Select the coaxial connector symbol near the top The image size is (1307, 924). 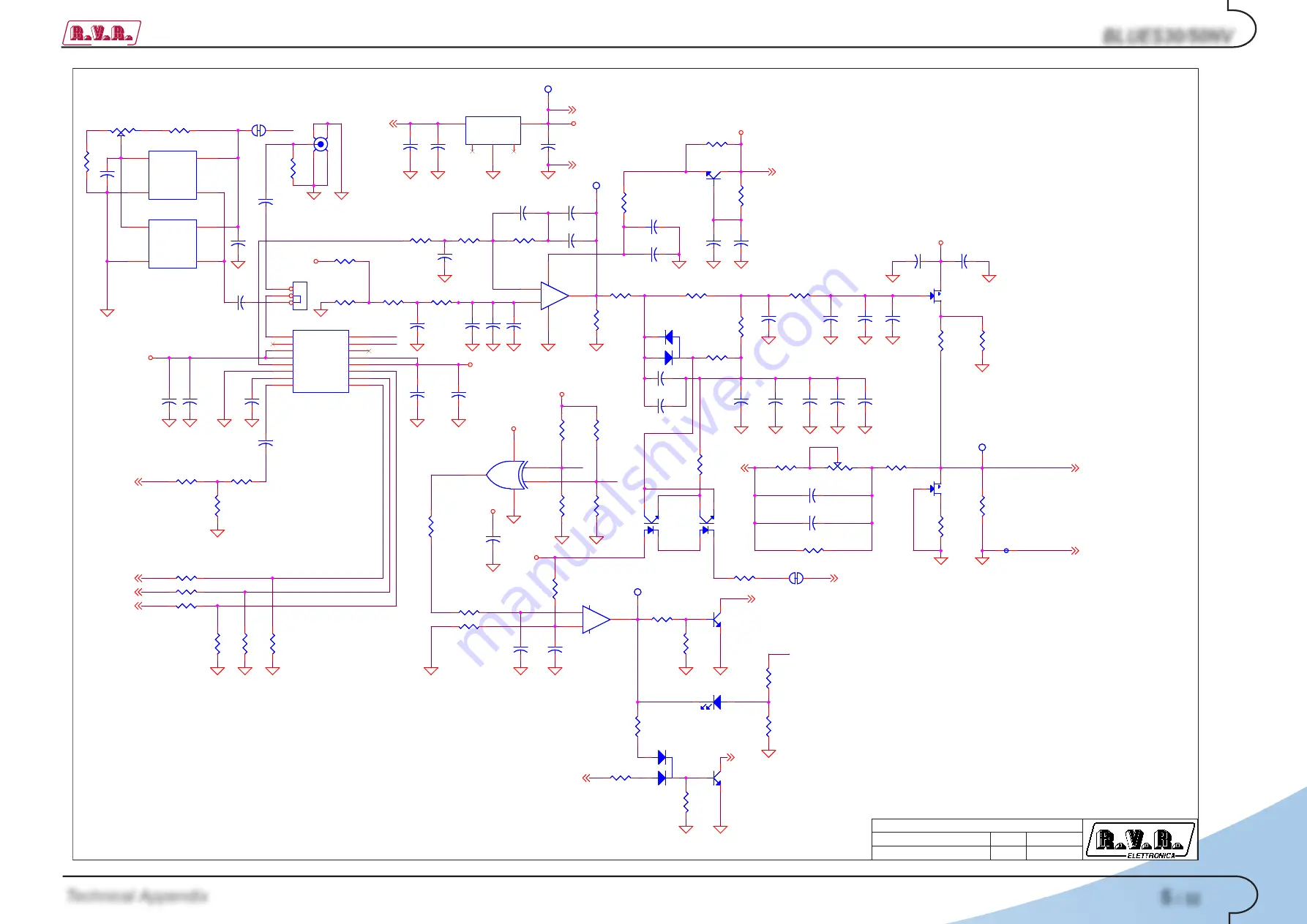point(321,144)
